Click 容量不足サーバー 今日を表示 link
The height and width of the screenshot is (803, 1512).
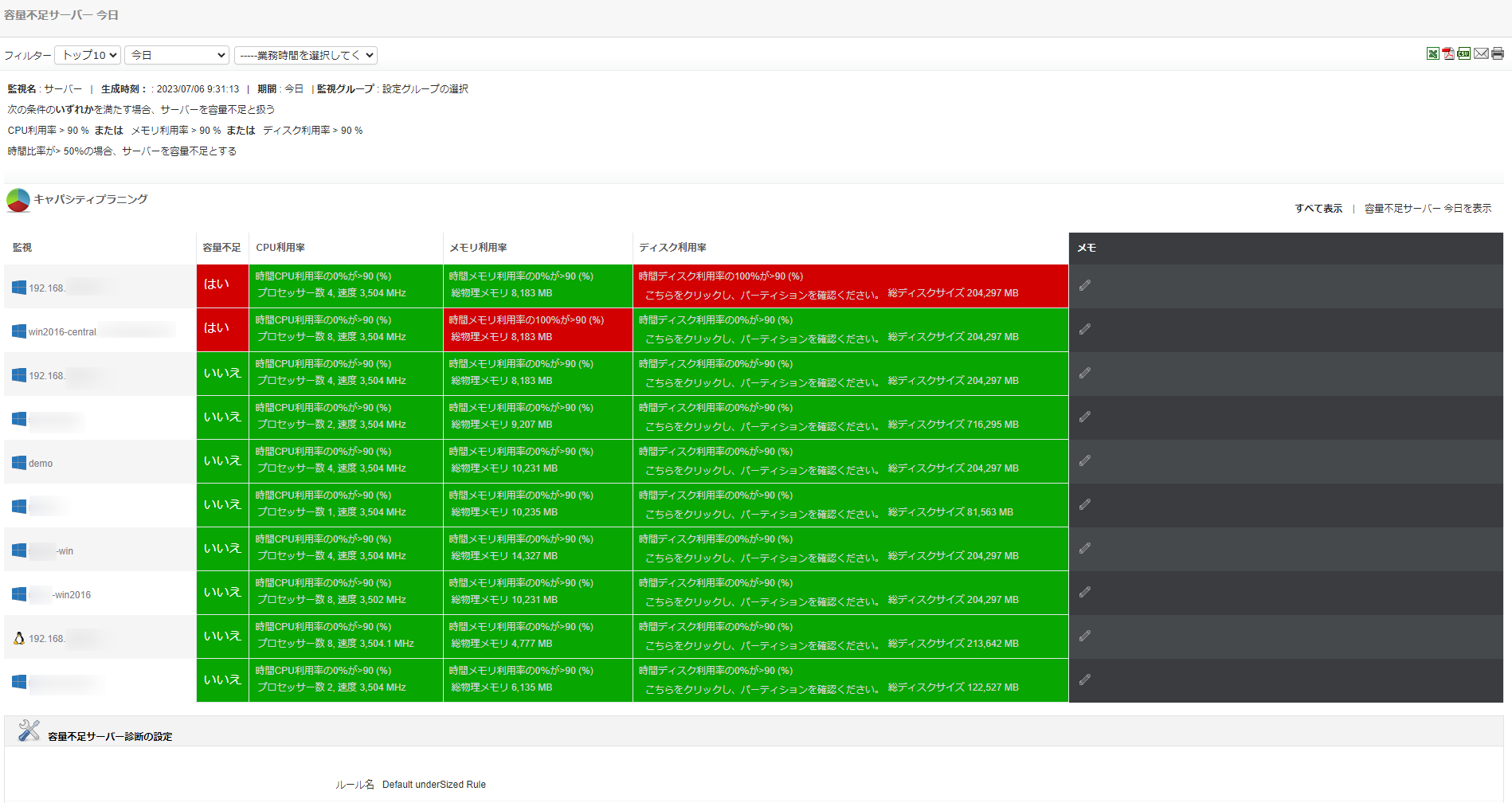click(x=1428, y=209)
